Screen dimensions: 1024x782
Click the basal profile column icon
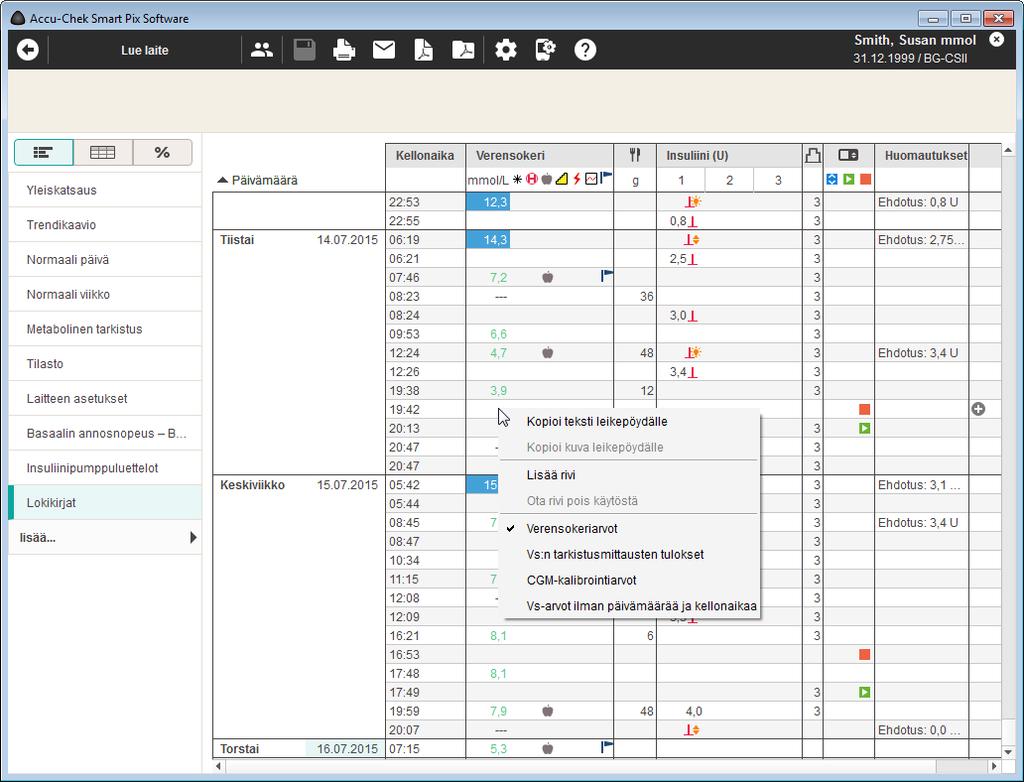pos(812,155)
